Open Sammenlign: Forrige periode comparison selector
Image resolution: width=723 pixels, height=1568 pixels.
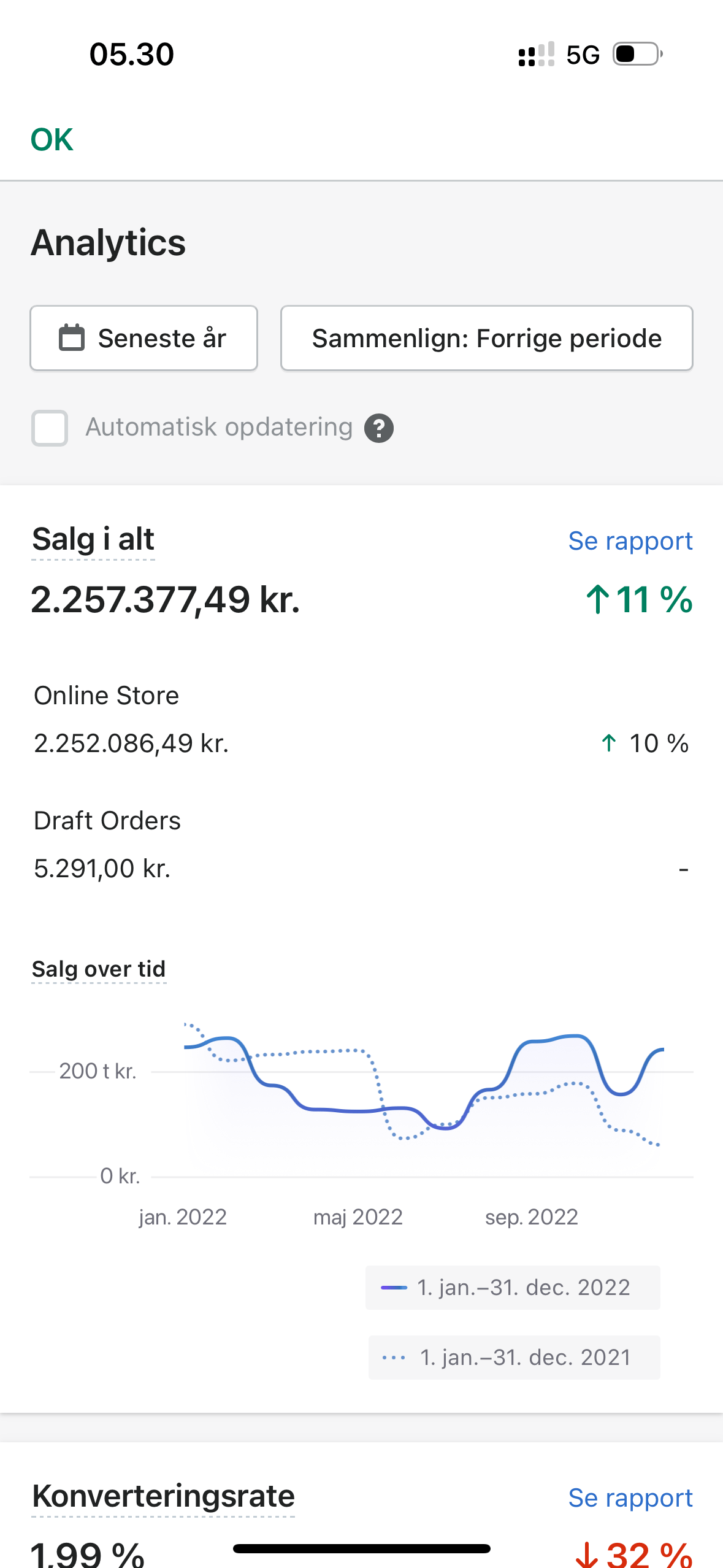pyautogui.click(x=486, y=338)
